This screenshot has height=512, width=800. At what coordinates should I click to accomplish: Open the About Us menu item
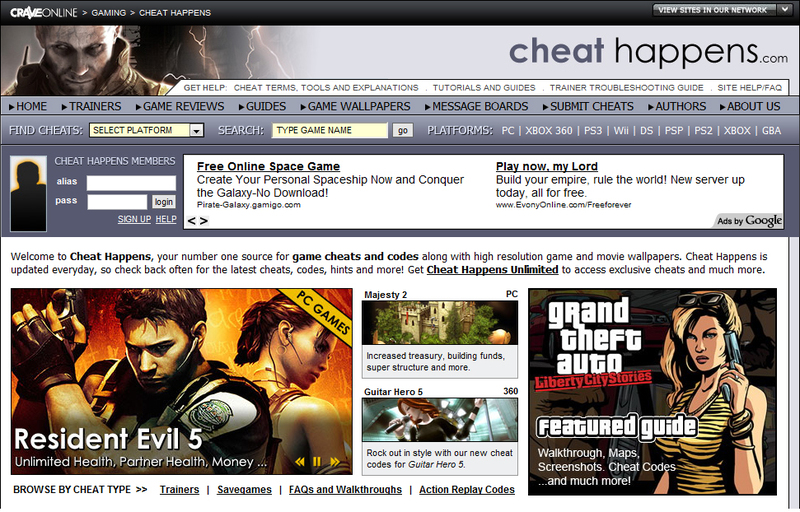point(750,106)
